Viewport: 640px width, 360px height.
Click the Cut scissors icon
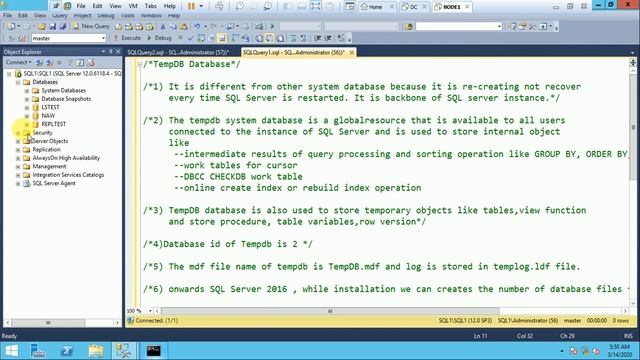point(162,26)
